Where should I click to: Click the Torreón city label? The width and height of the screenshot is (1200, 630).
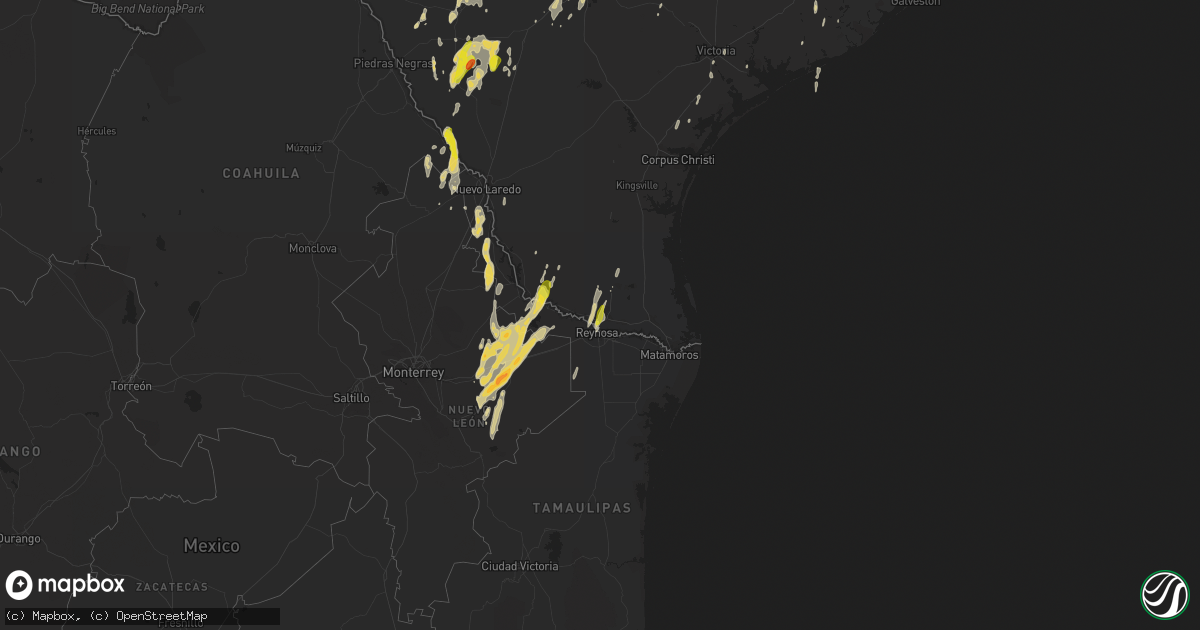click(x=131, y=386)
